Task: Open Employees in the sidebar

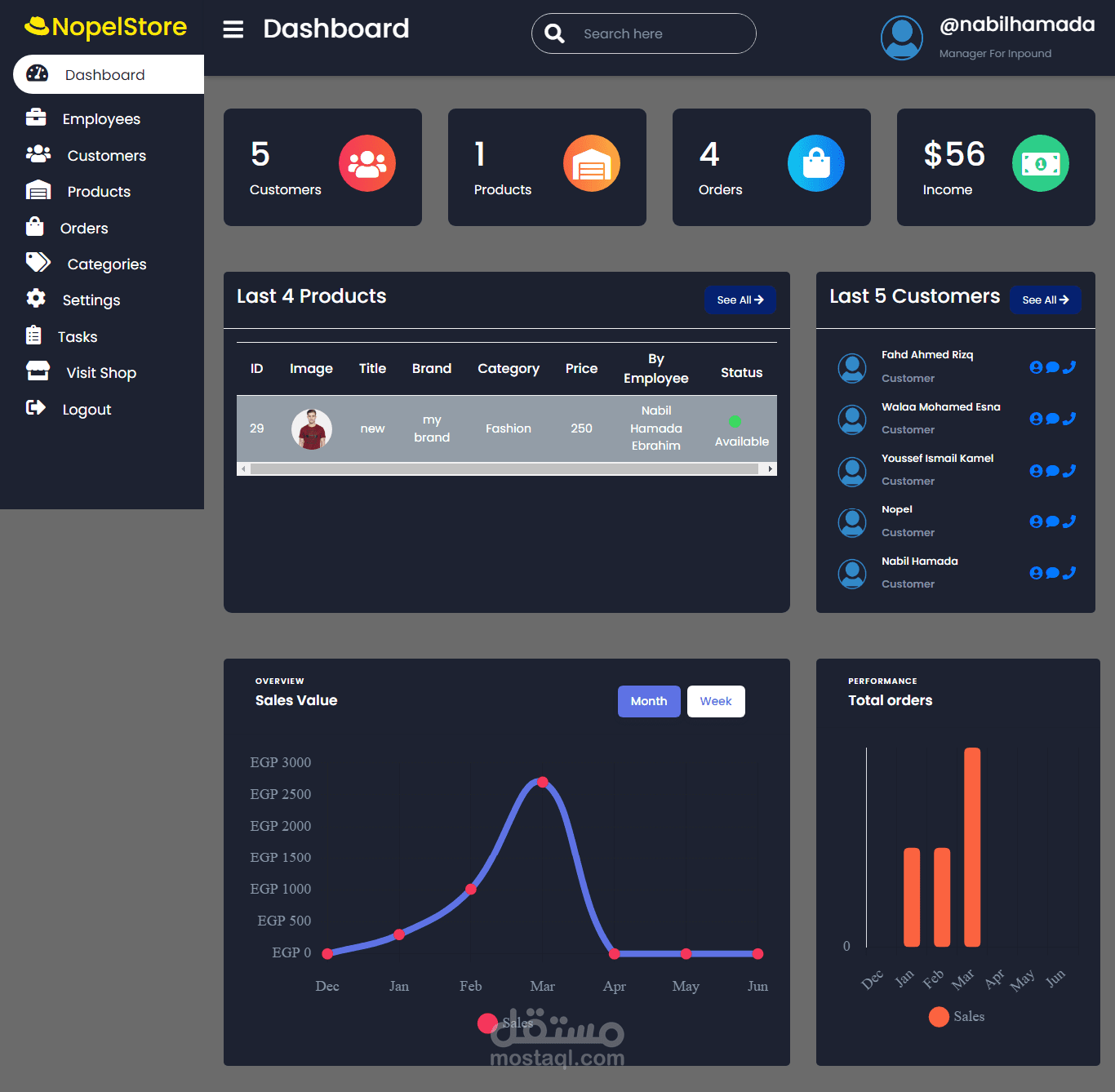Action: [x=102, y=119]
